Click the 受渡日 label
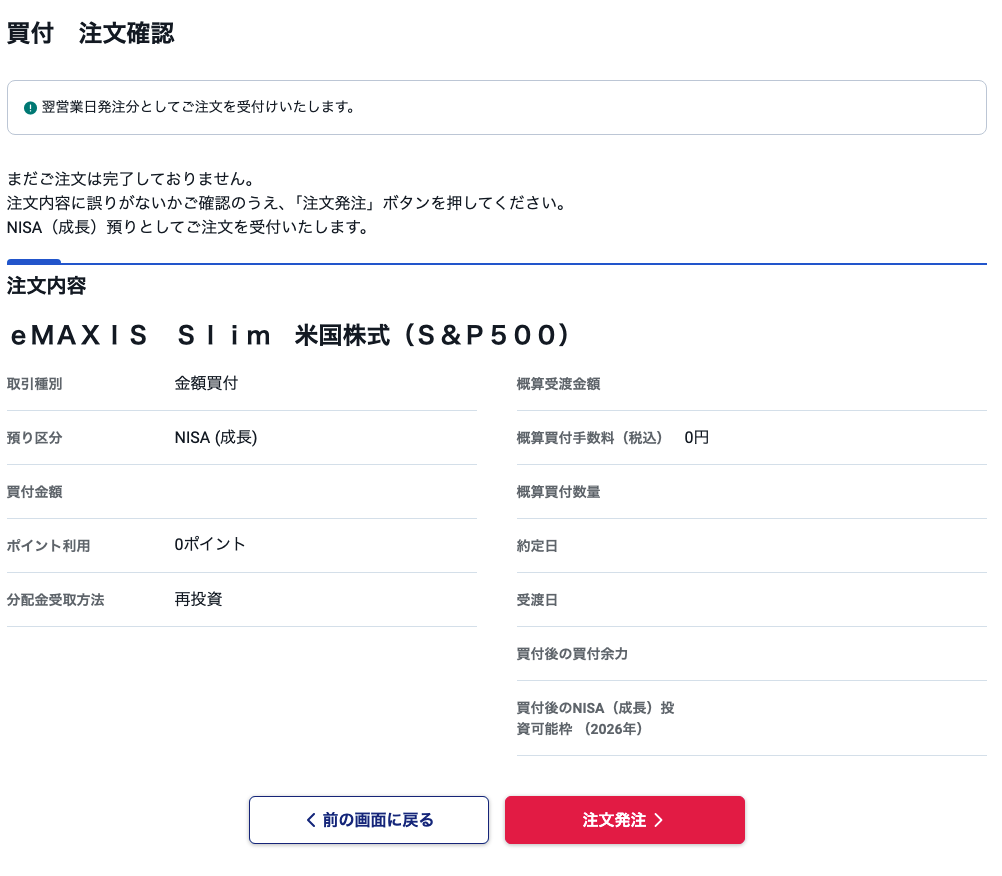The image size is (1002, 876). pos(537,600)
